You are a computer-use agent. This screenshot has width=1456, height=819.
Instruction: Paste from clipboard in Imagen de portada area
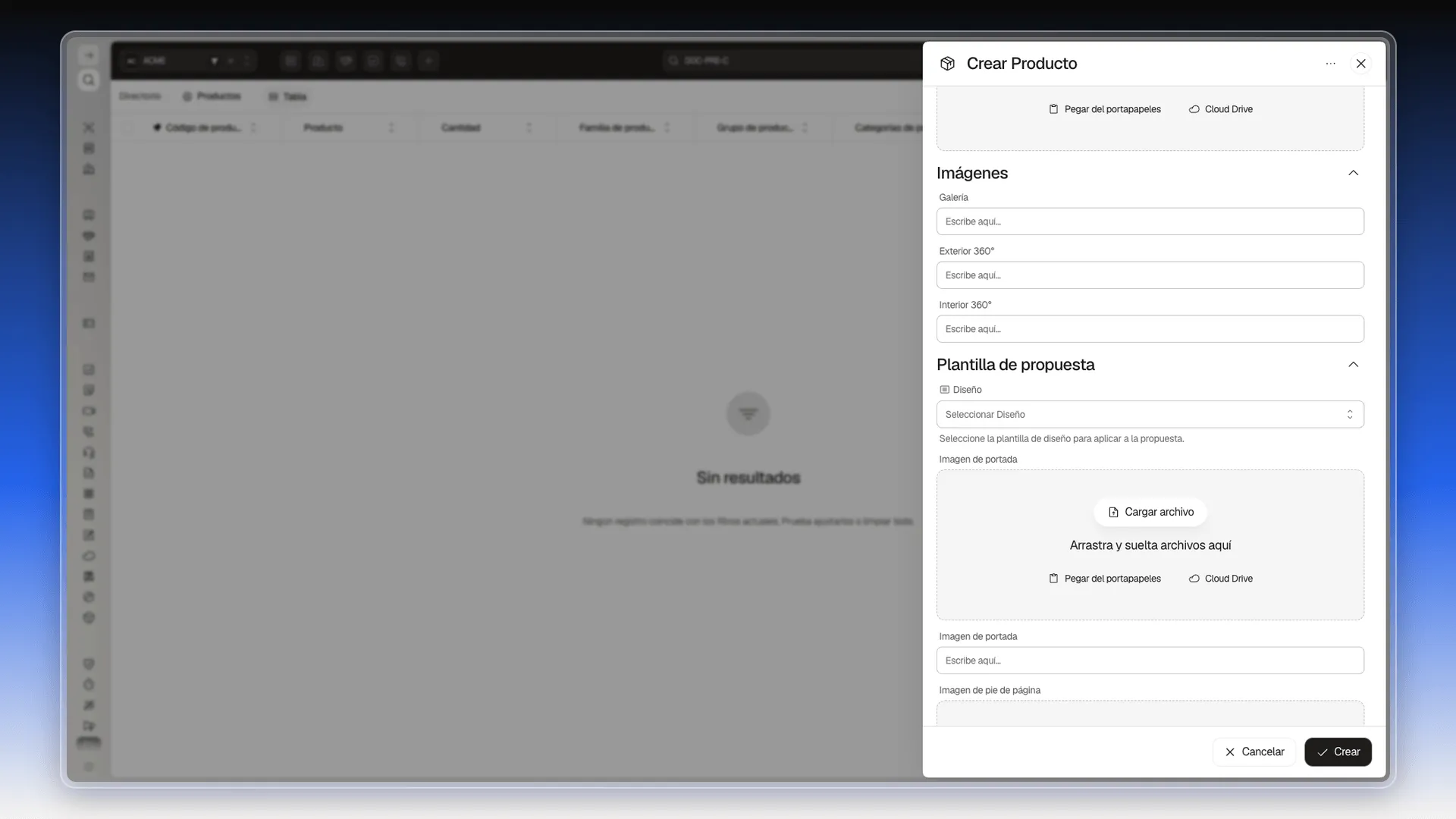point(1104,579)
